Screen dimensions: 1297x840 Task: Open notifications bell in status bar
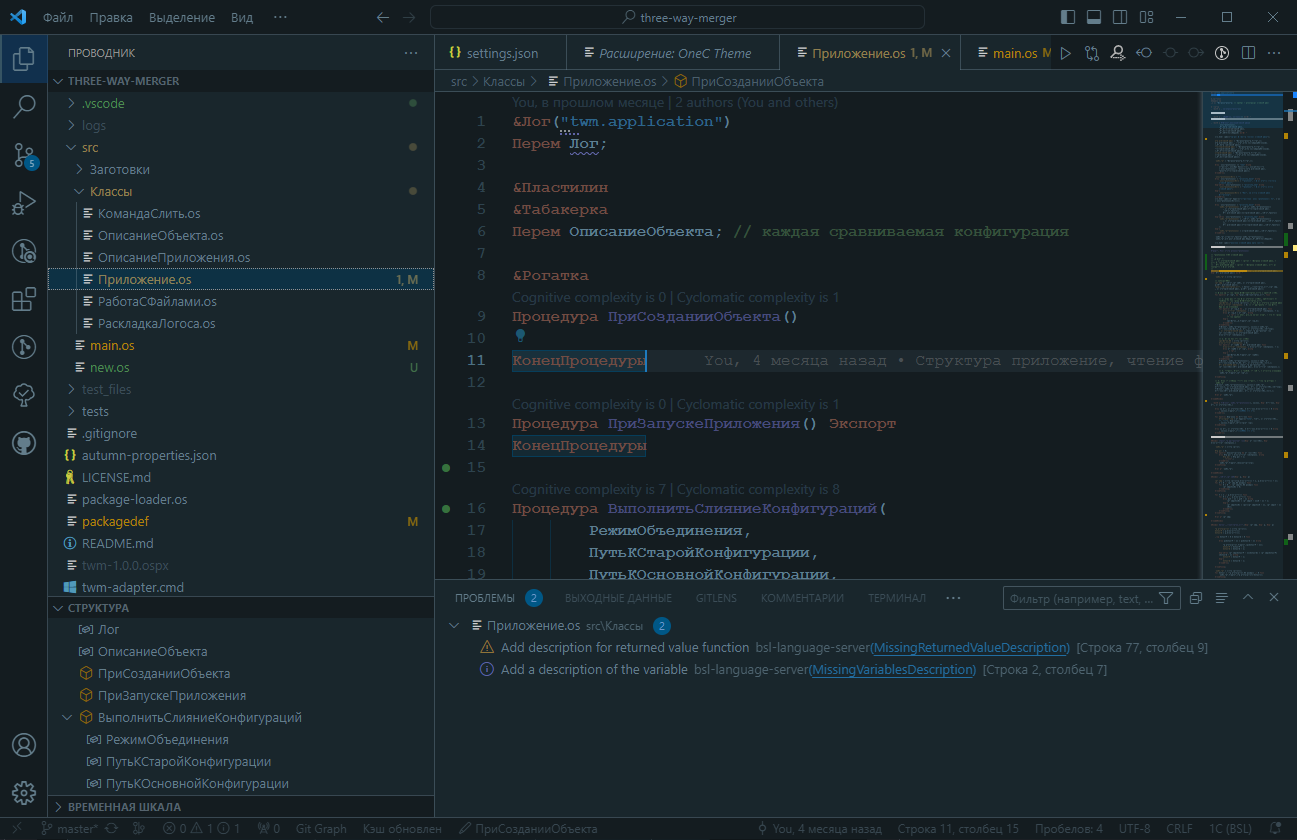[x=1277, y=829]
